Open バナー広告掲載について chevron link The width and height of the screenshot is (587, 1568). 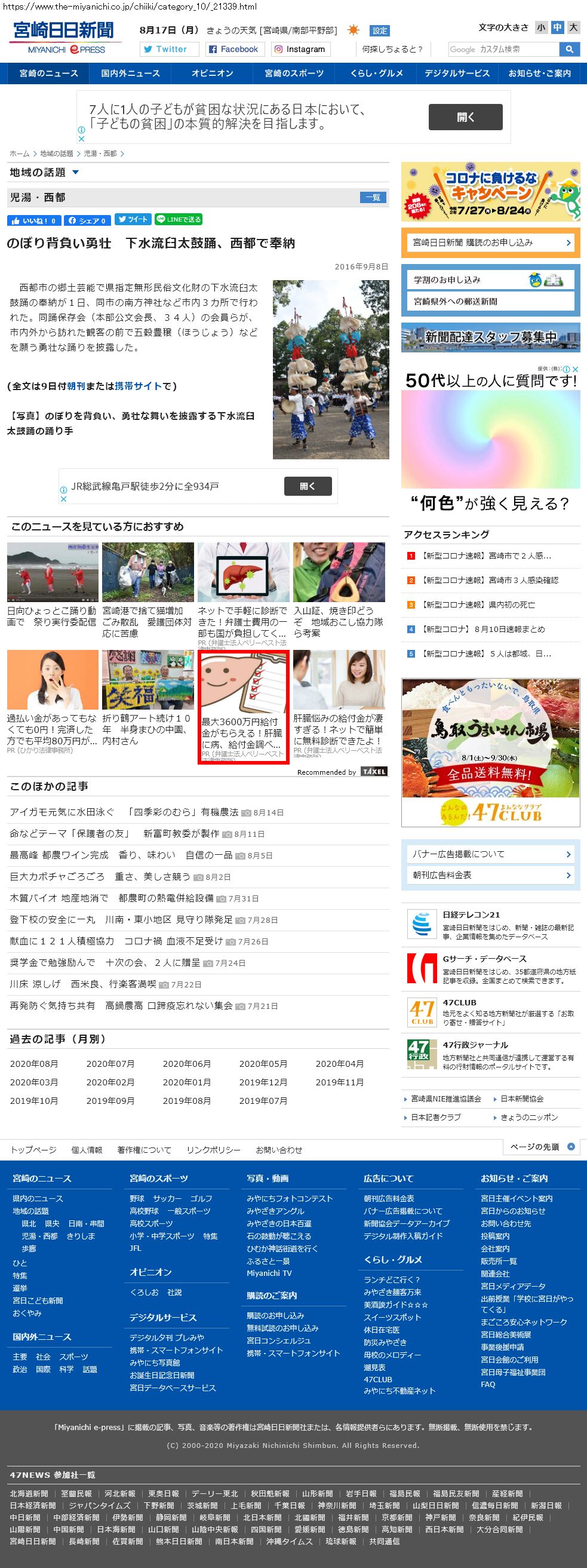490,854
